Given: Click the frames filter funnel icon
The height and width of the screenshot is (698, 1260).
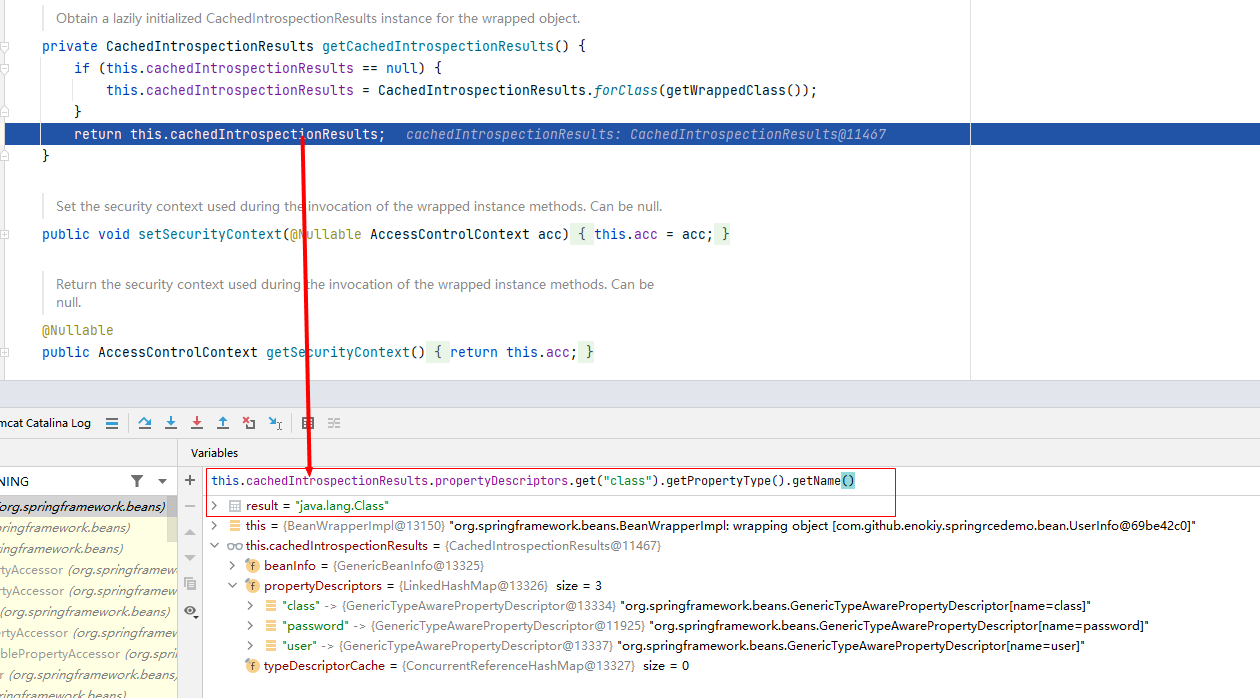Looking at the screenshot, I should (x=137, y=481).
